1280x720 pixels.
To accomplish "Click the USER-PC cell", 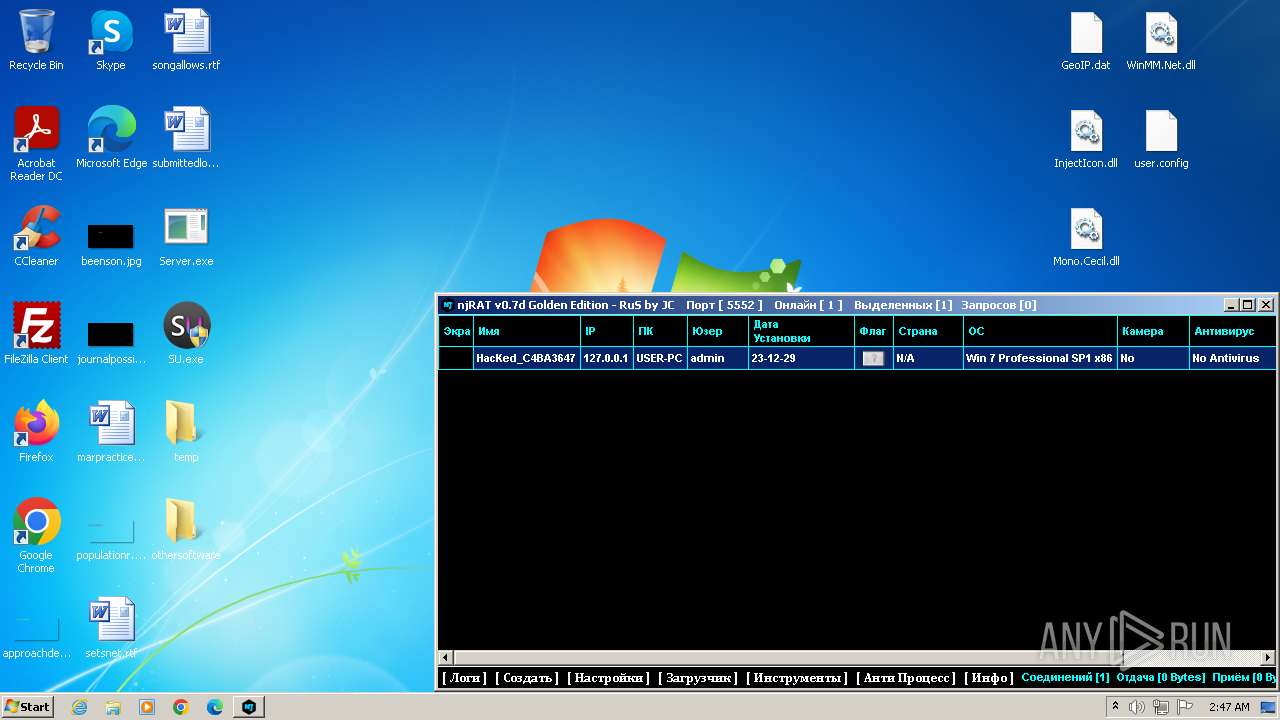I will click(x=660, y=358).
